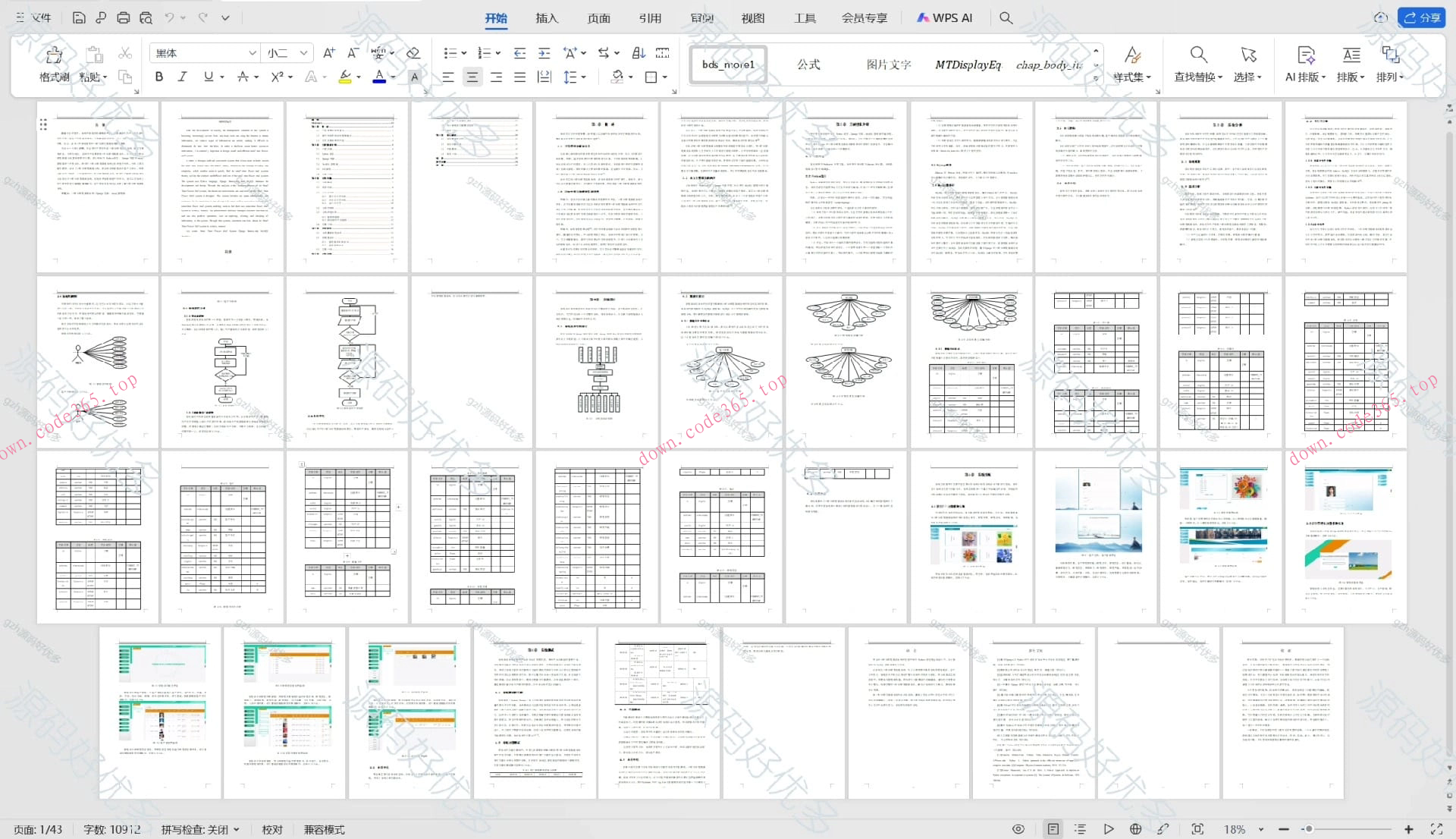Viewport: 1456px width, 839px height.
Task: Open the font name dropdown showing 黑体
Action: coord(252,53)
